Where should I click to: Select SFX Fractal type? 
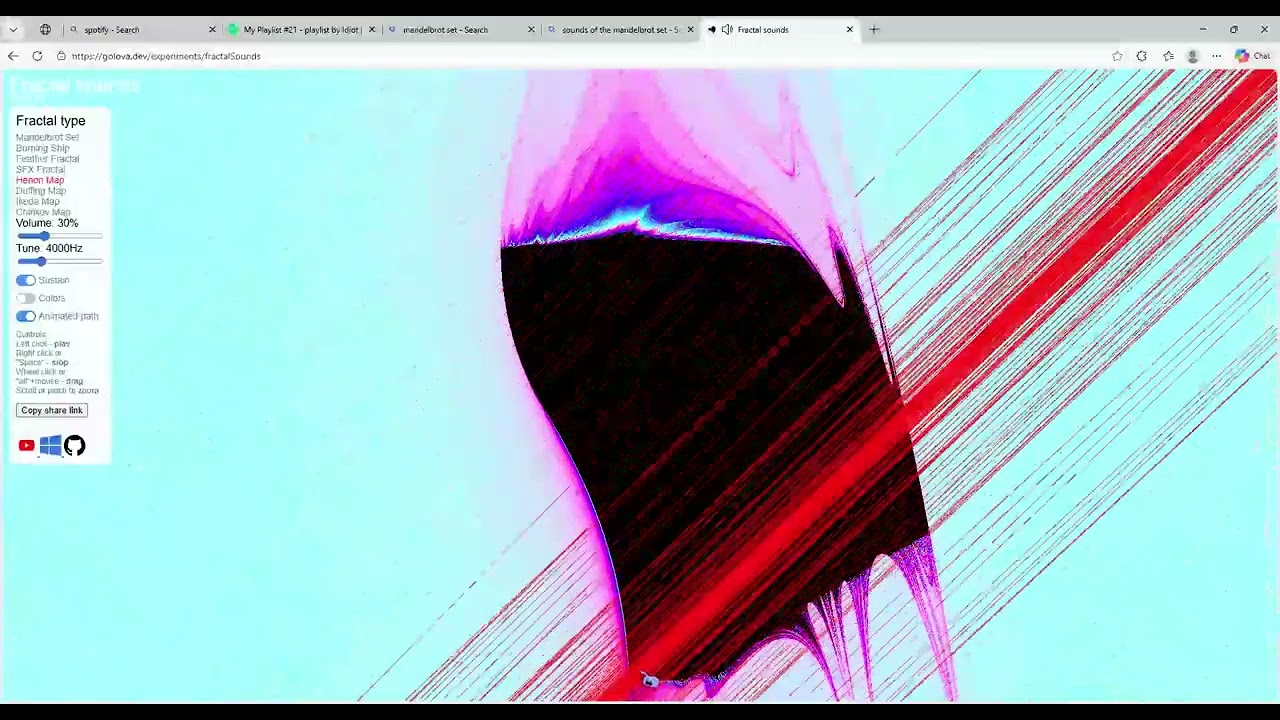pos(40,170)
